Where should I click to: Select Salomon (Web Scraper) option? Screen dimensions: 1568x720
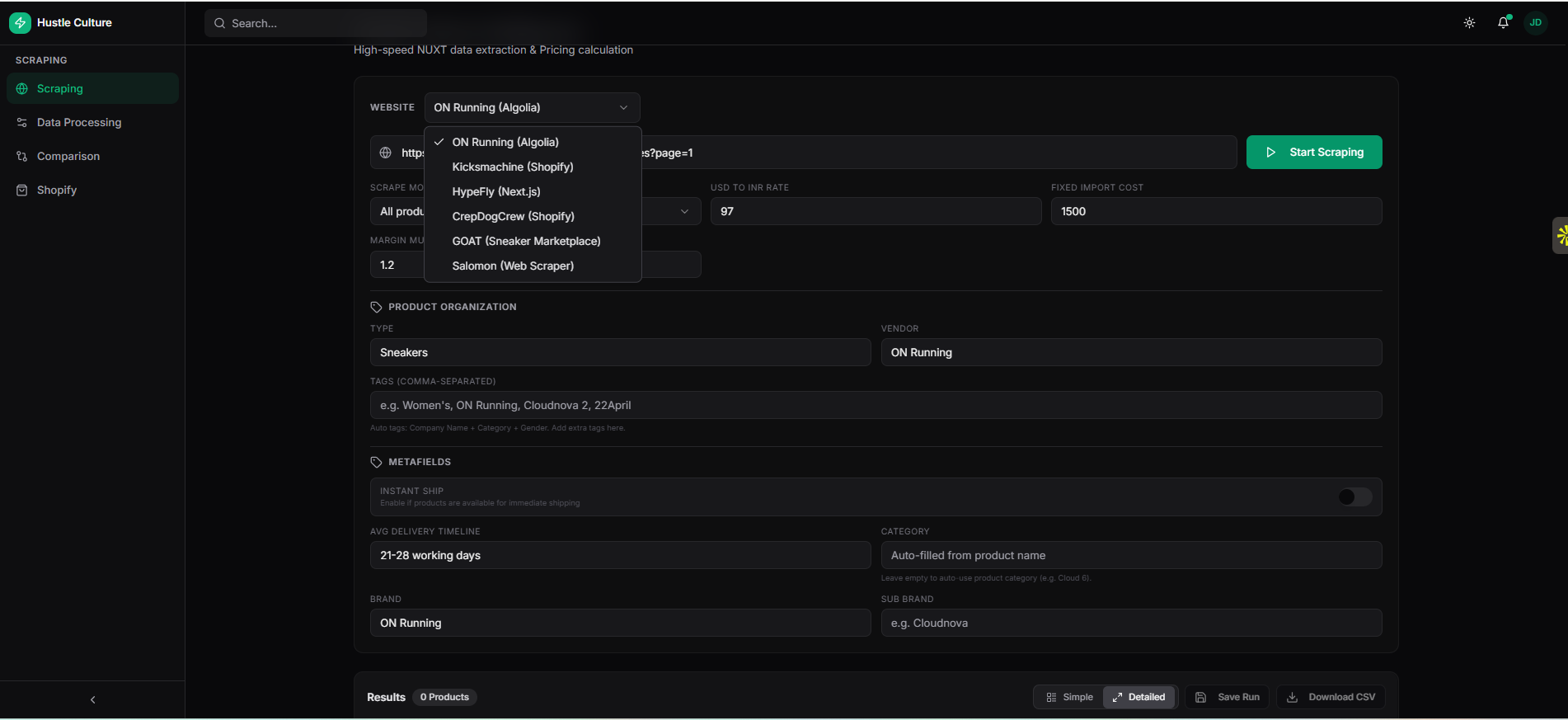(x=533, y=266)
